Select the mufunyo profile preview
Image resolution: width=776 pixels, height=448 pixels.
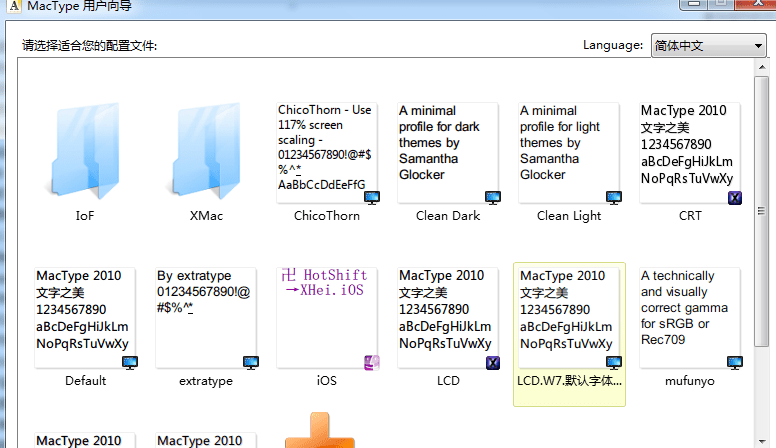click(690, 318)
